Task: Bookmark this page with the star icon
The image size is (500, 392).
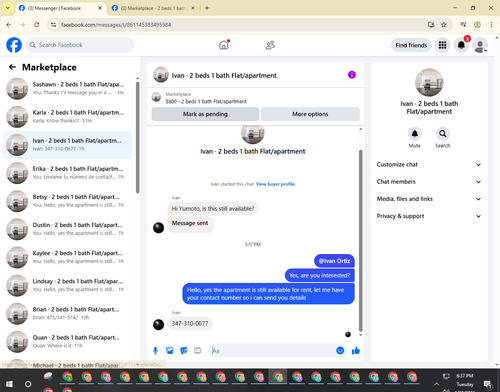Action: tap(444, 25)
